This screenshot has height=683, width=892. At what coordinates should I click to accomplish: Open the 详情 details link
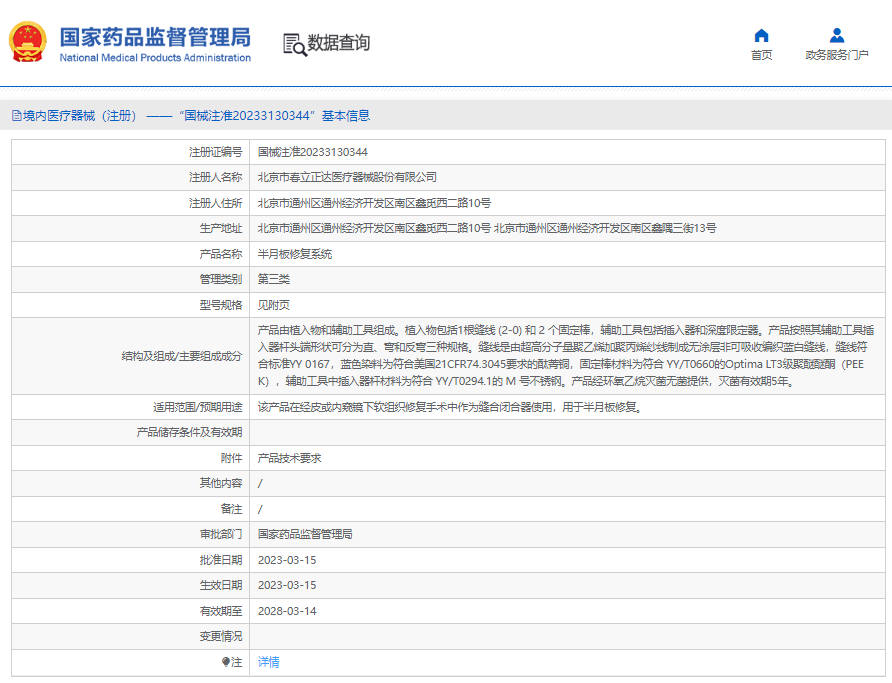(x=269, y=662)
